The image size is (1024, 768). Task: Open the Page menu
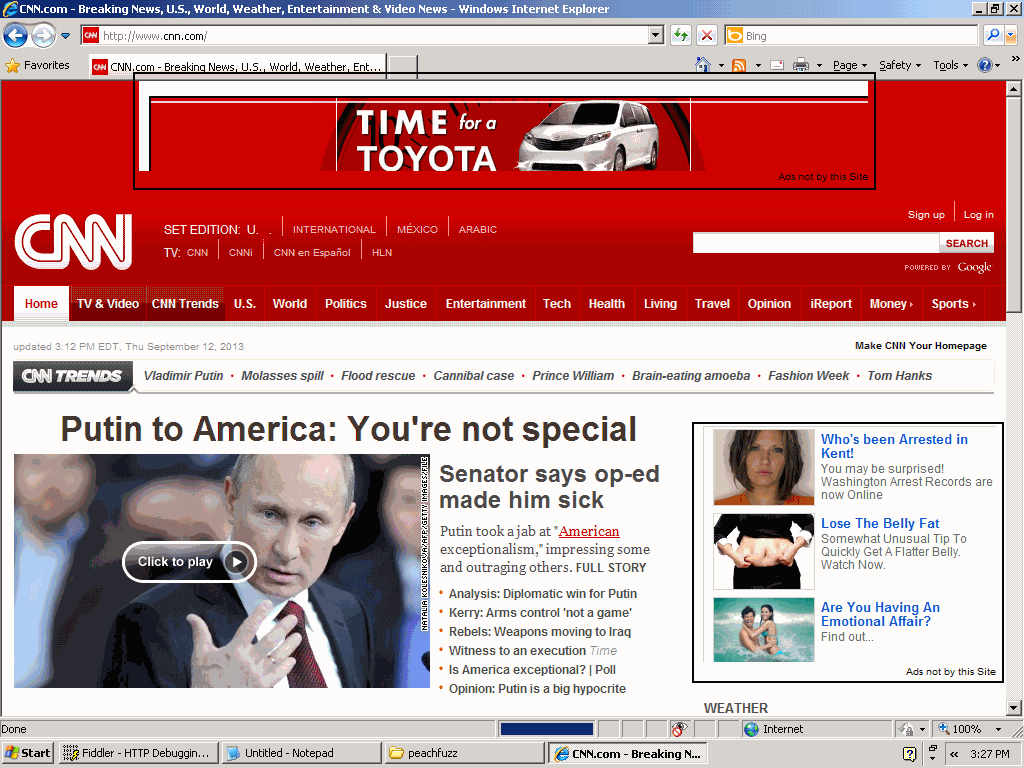pyautogui.click(x=850, y=65)
